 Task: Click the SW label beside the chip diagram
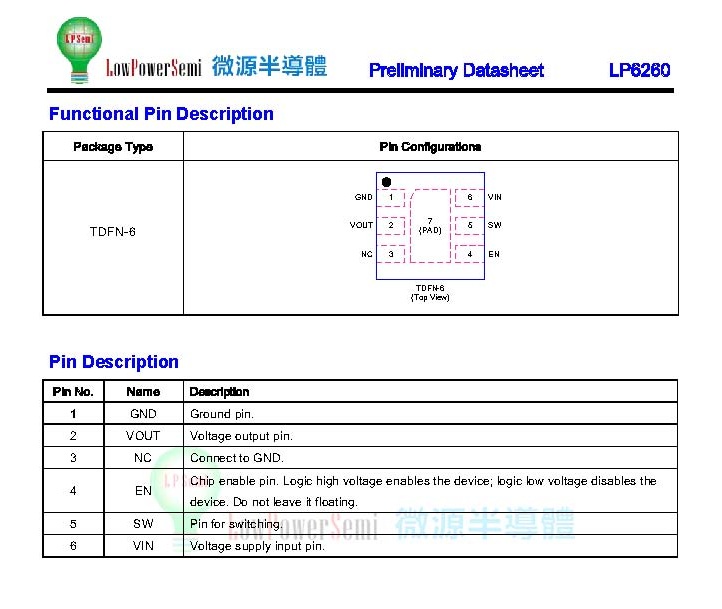point(495,225)
